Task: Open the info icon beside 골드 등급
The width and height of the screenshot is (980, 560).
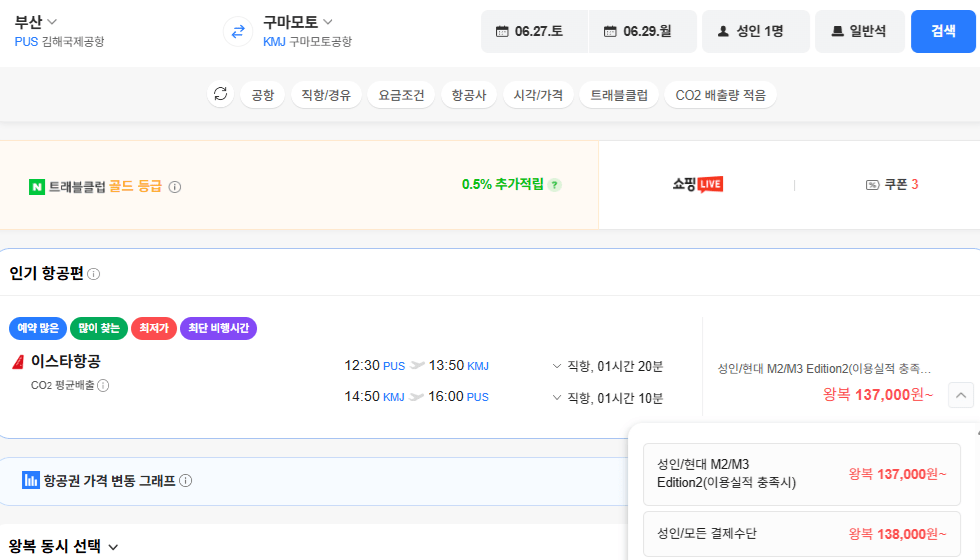Action: click(x=175, y=187)
